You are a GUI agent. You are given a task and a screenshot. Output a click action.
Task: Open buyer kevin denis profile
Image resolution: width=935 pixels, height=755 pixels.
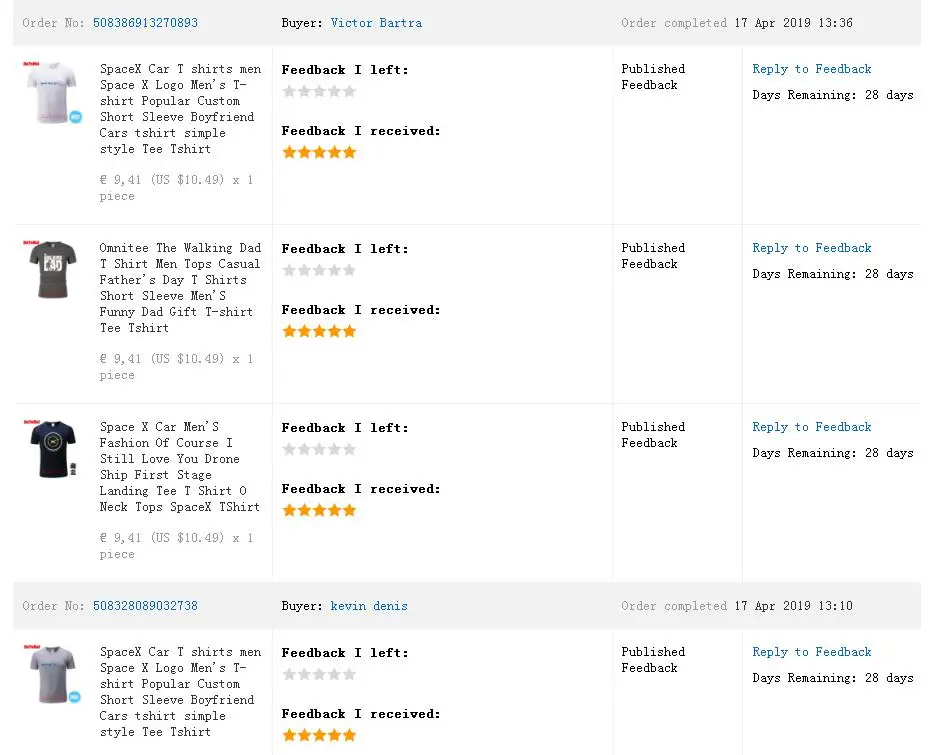tap(369, 606)
